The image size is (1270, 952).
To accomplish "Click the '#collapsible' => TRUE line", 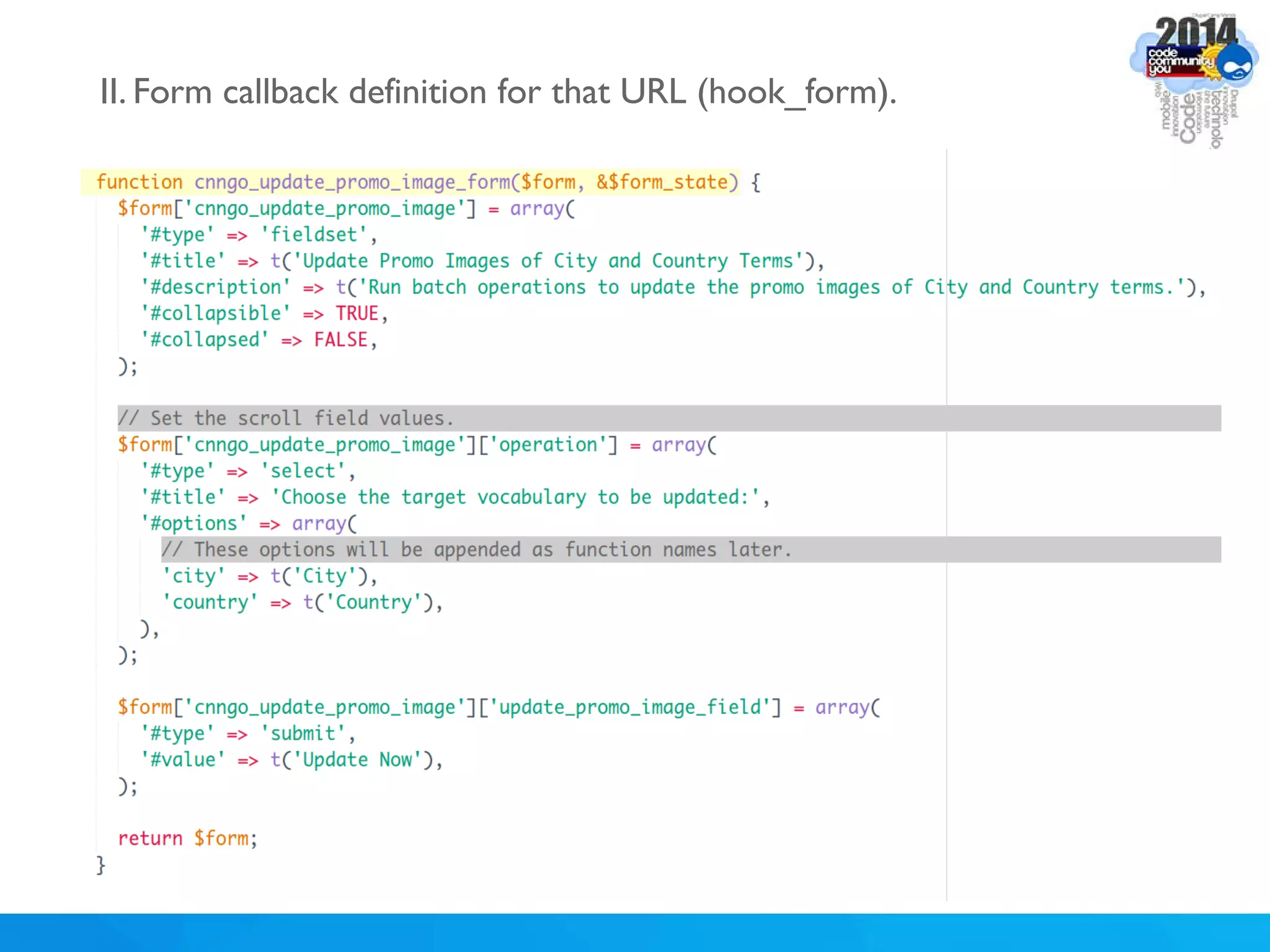I will point(264,314).
